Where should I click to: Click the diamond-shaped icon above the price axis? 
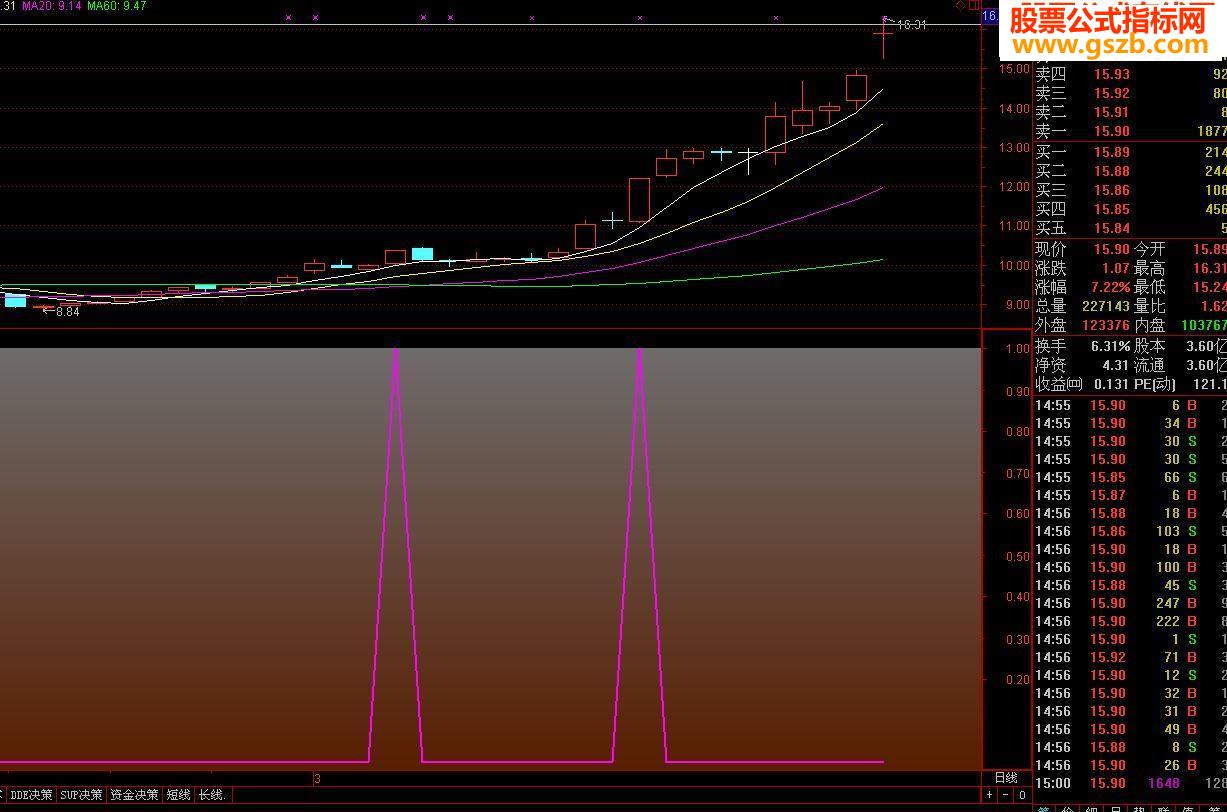click(x=960, y=5)
